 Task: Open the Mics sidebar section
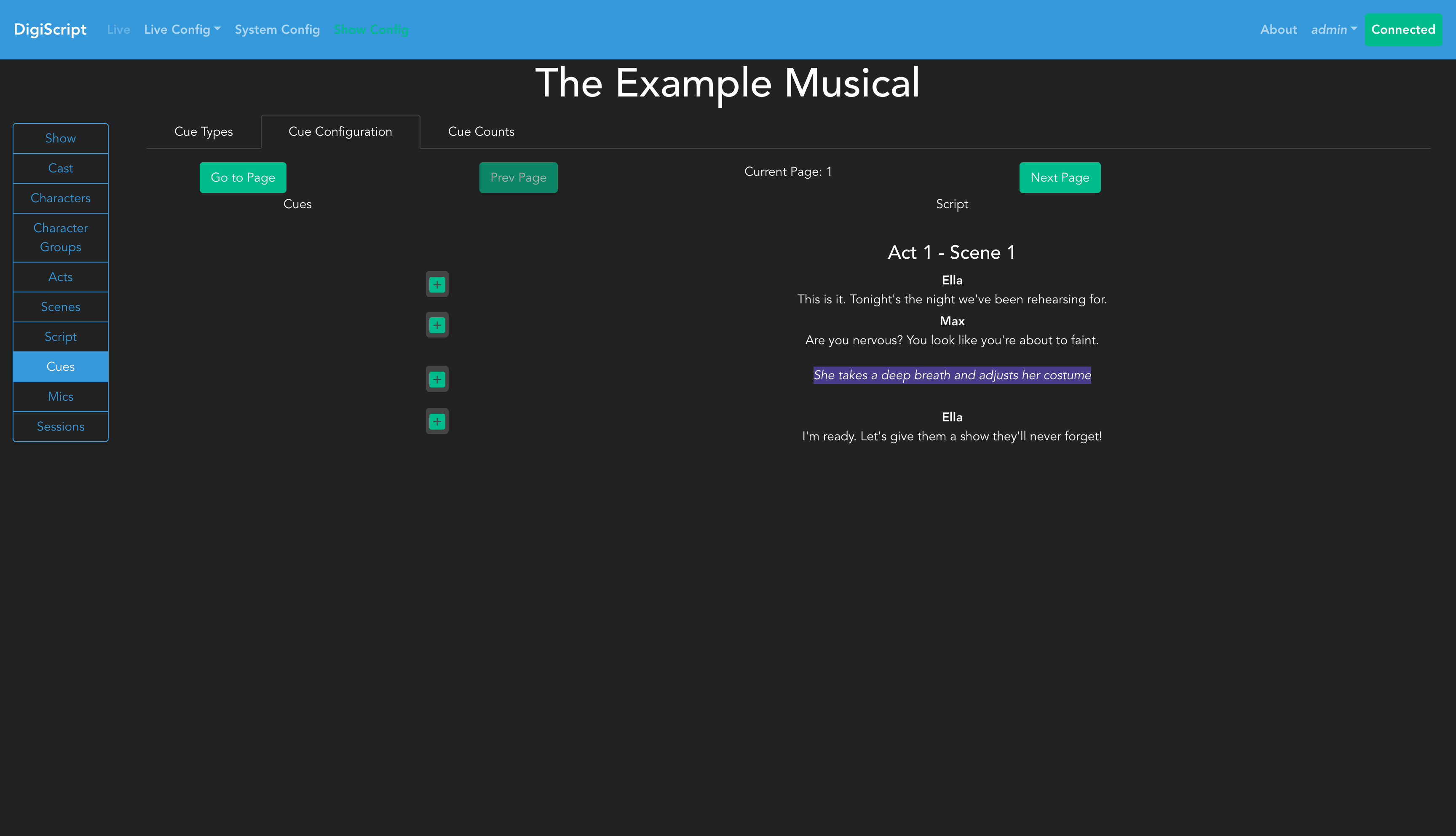click(x=60, y=397)
